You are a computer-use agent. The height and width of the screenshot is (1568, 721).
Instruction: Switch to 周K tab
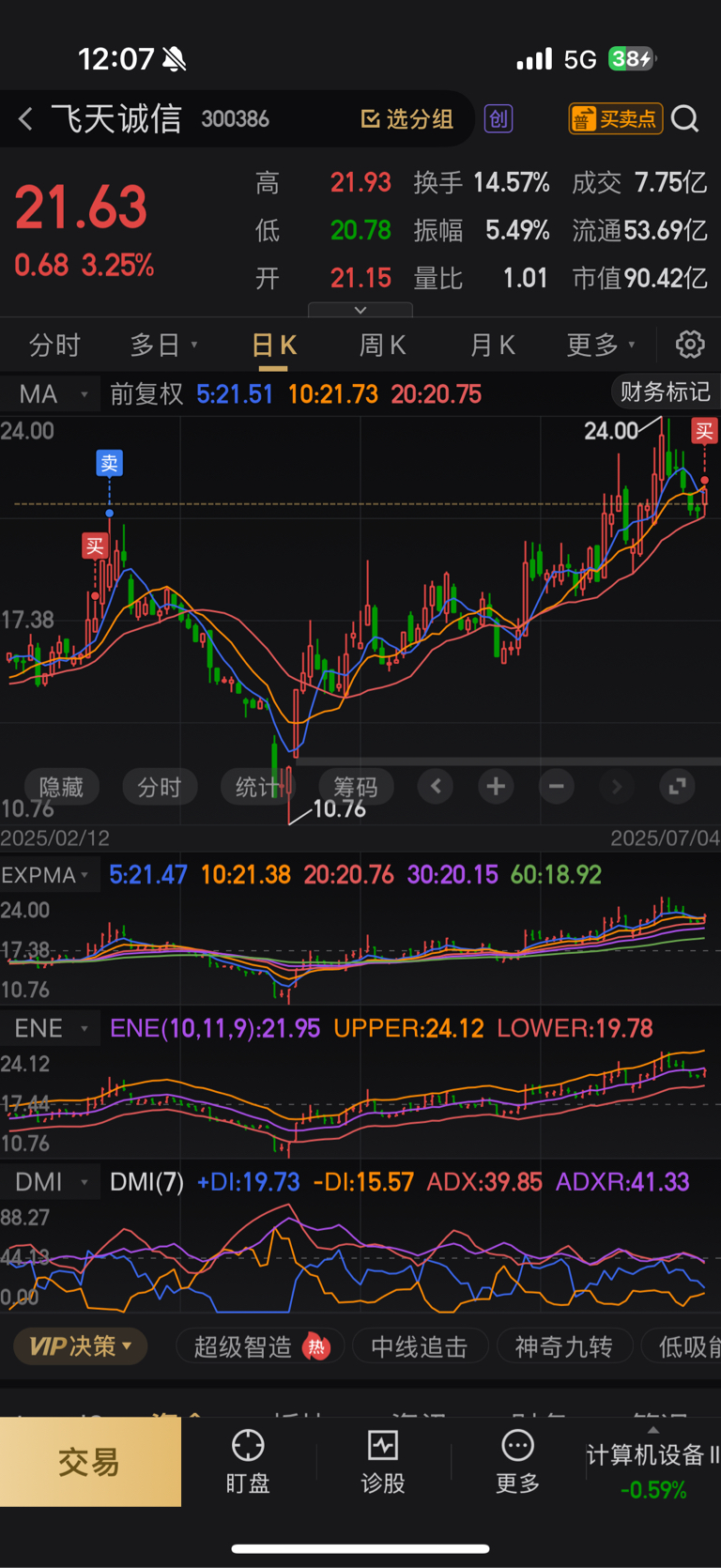click(383, 346)
